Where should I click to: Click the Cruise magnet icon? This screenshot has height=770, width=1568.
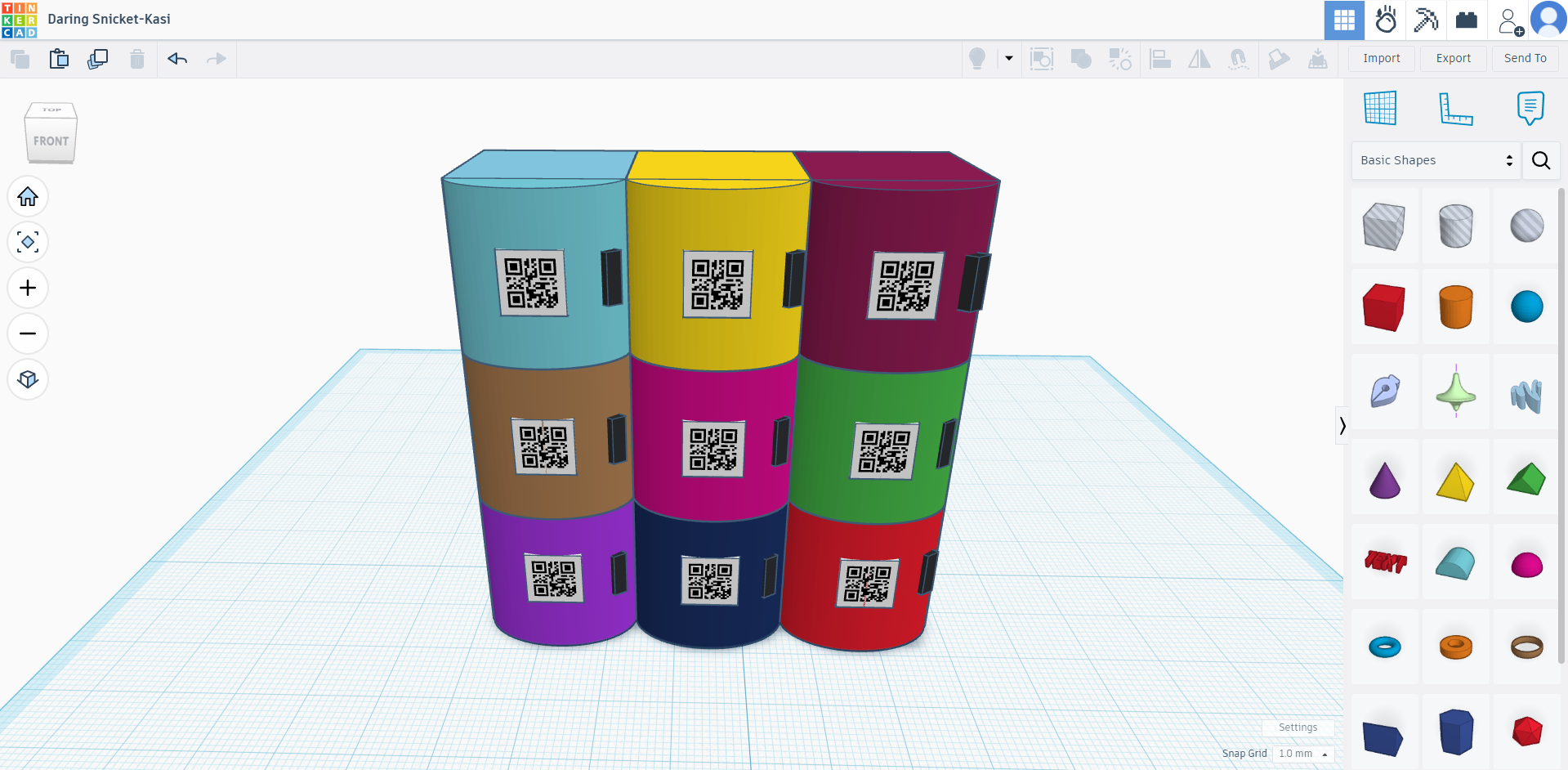tap(1239, 59)
